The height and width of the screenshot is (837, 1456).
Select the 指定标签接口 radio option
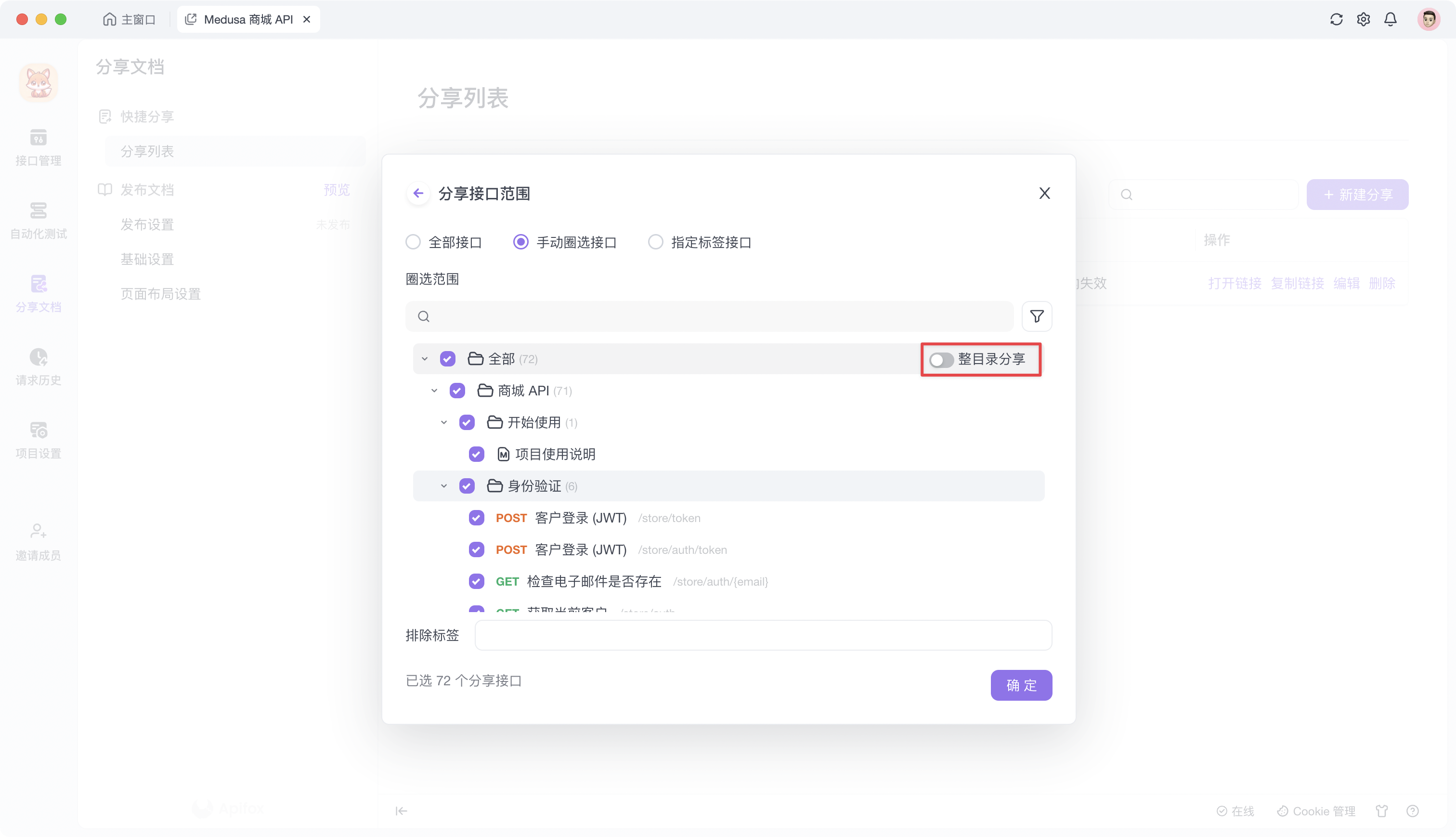pyautogui.click(x=656, y=241)
